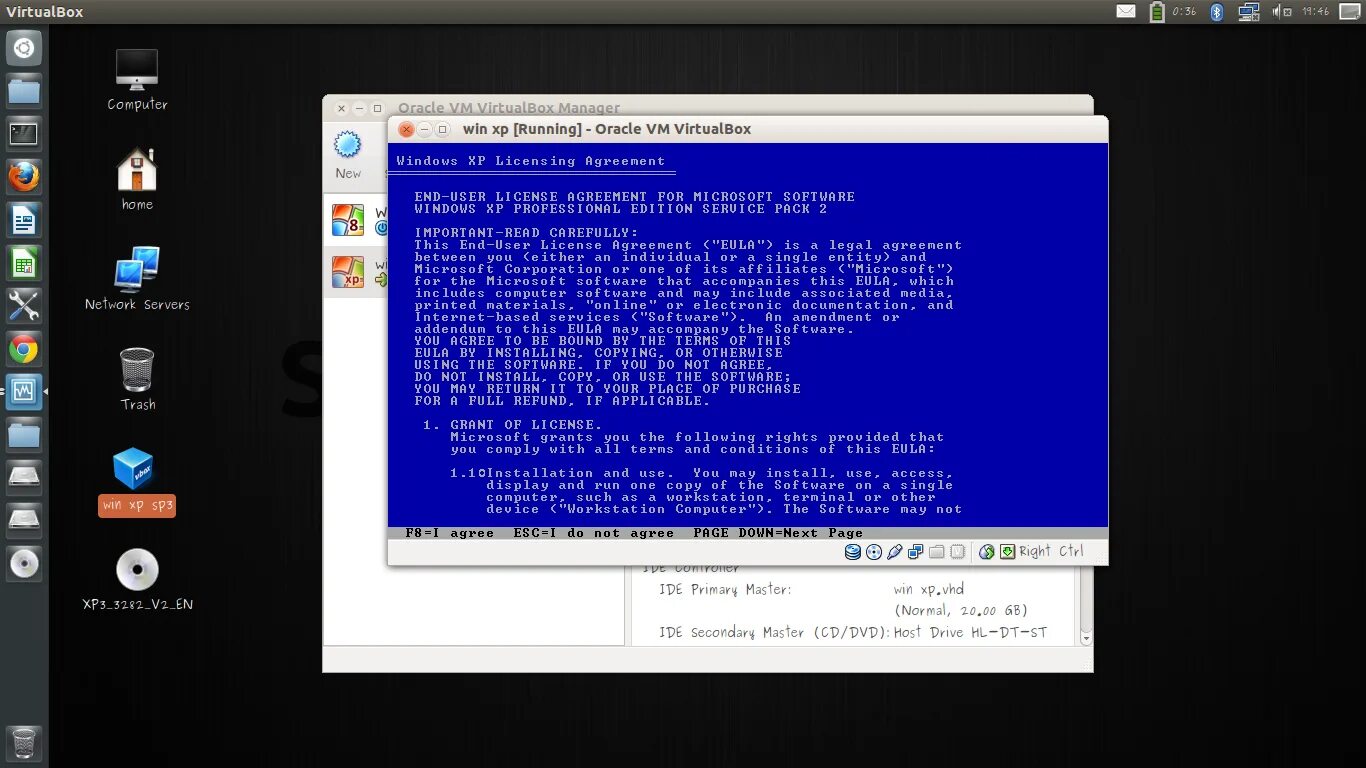Open LibreOffice Calc from the launcher
This screenshot has width=1366, height=768.
coord(24,263)
